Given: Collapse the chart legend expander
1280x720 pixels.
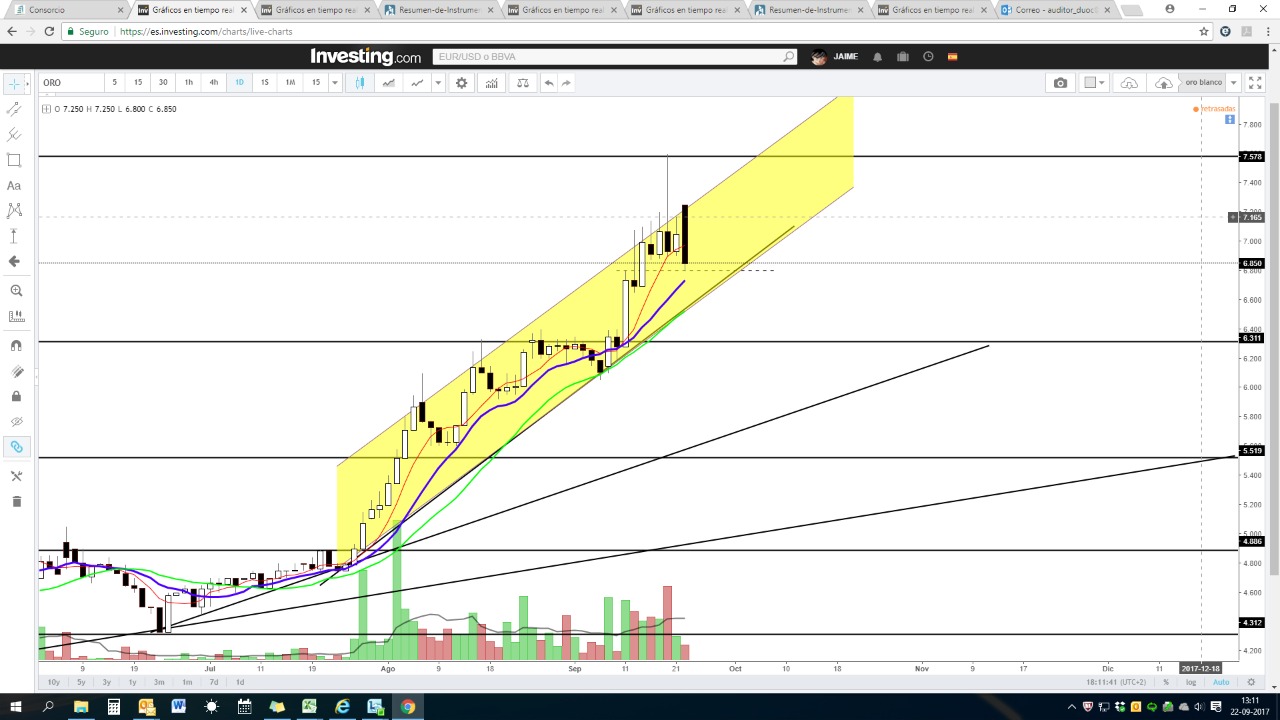Looking at the screenshot, I should click(46, 109).
